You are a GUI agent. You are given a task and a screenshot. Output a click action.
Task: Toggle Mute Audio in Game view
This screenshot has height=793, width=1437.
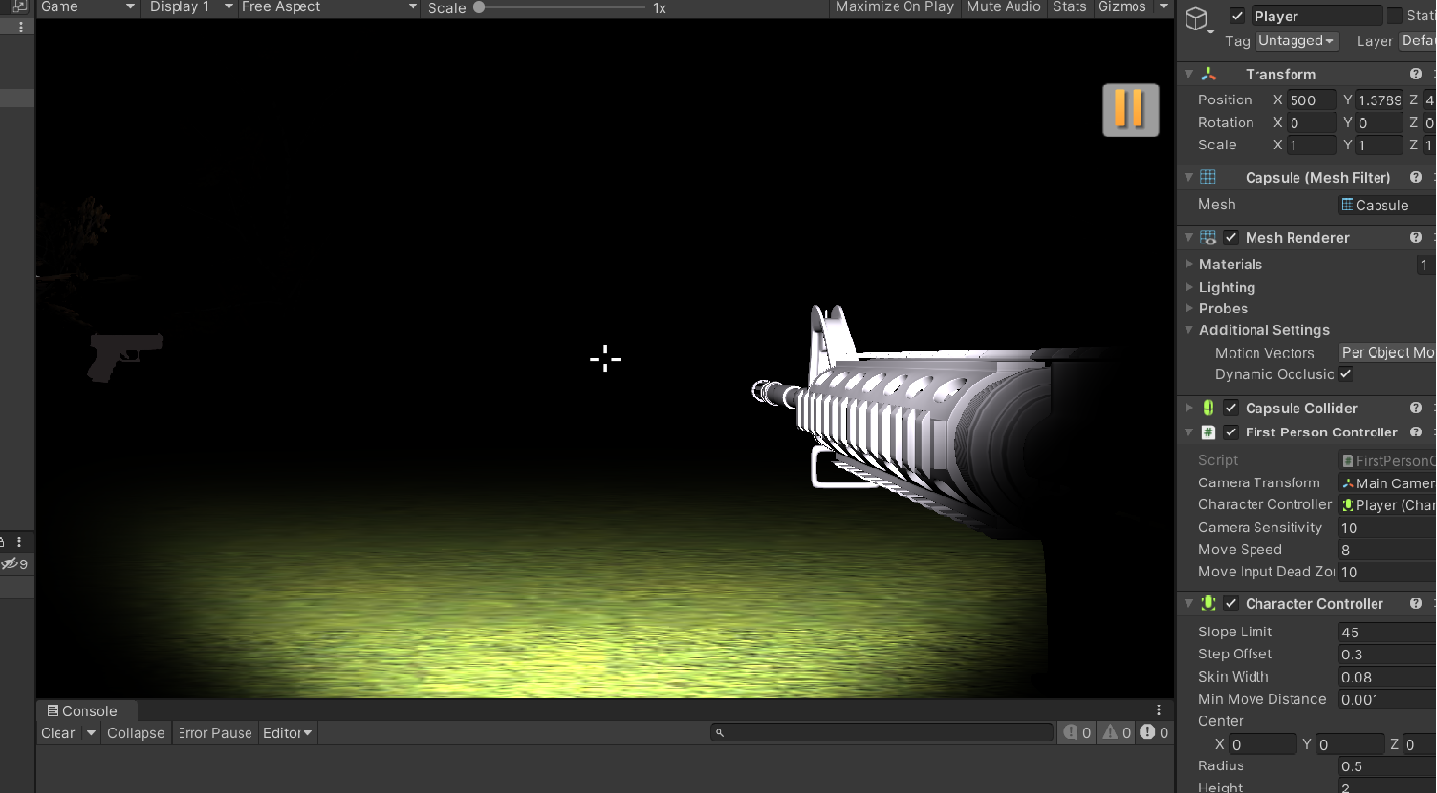(x=1003, y=7)
